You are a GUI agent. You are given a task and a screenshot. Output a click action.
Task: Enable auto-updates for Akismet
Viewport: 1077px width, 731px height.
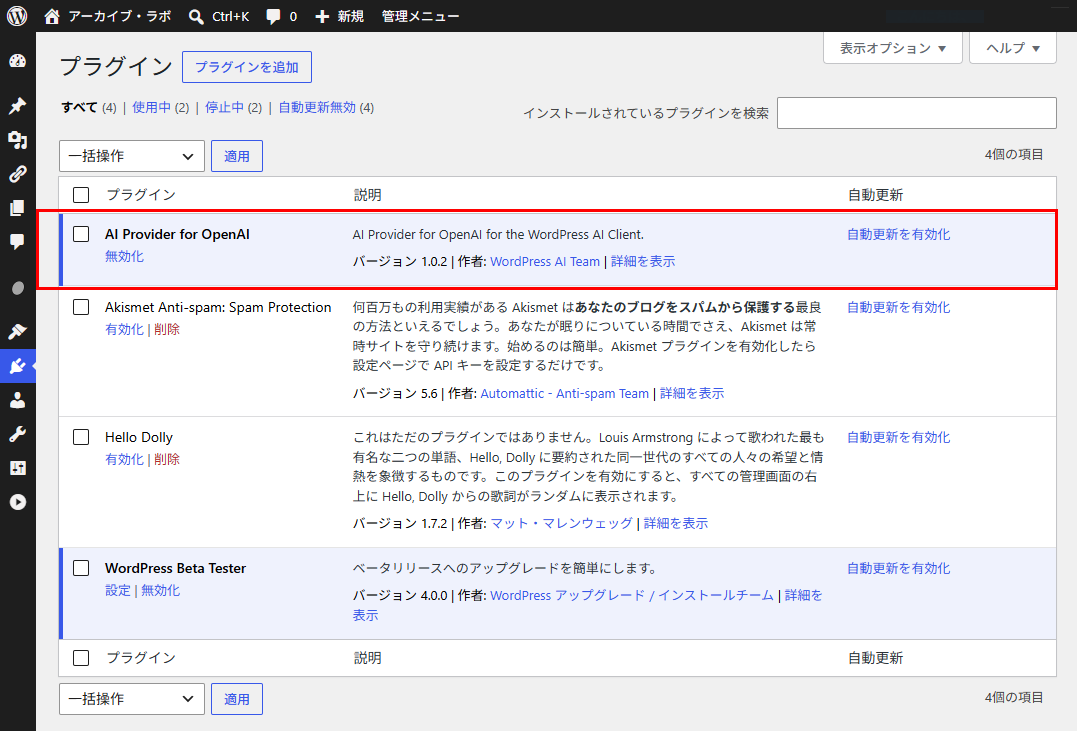[x=898, y=307]
